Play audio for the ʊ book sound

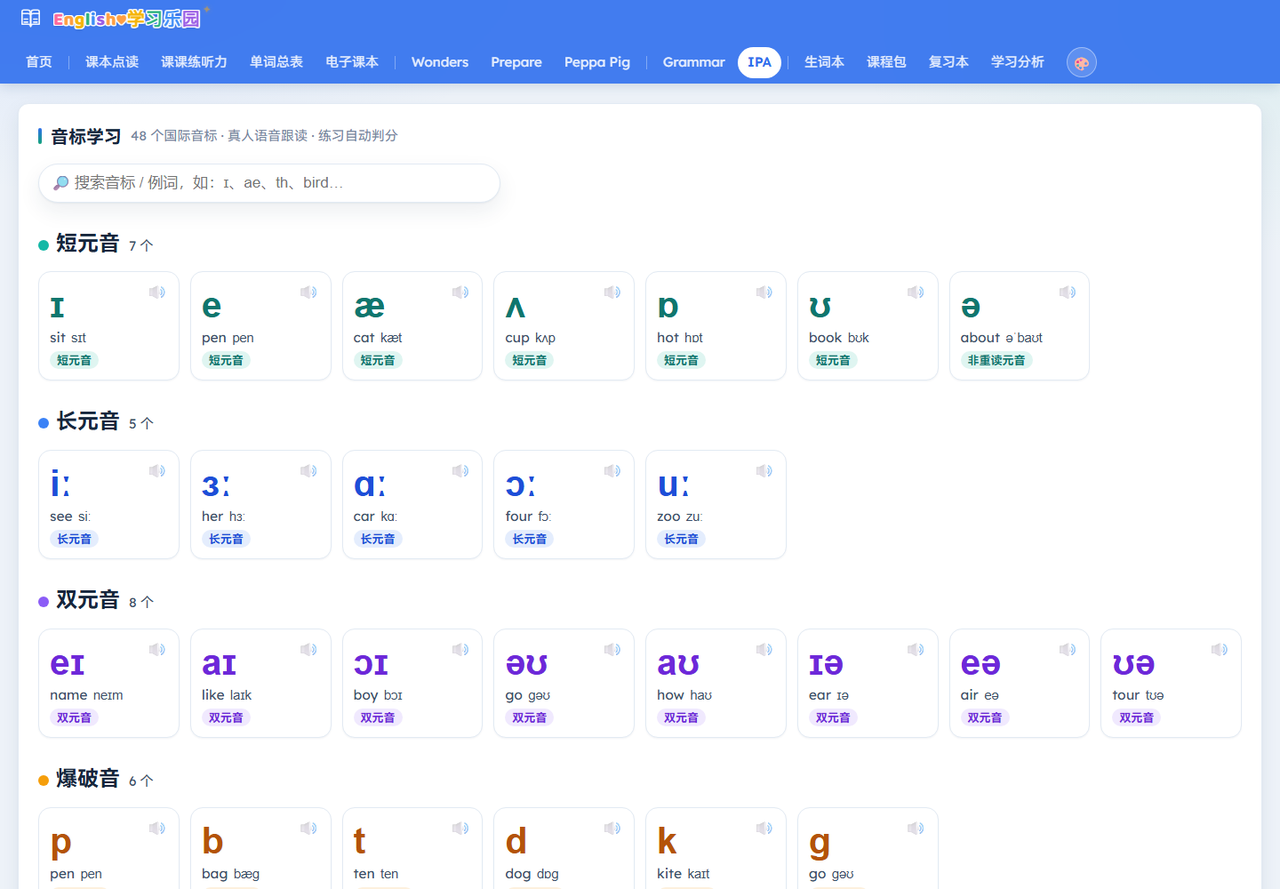click(x=915, y=292)
